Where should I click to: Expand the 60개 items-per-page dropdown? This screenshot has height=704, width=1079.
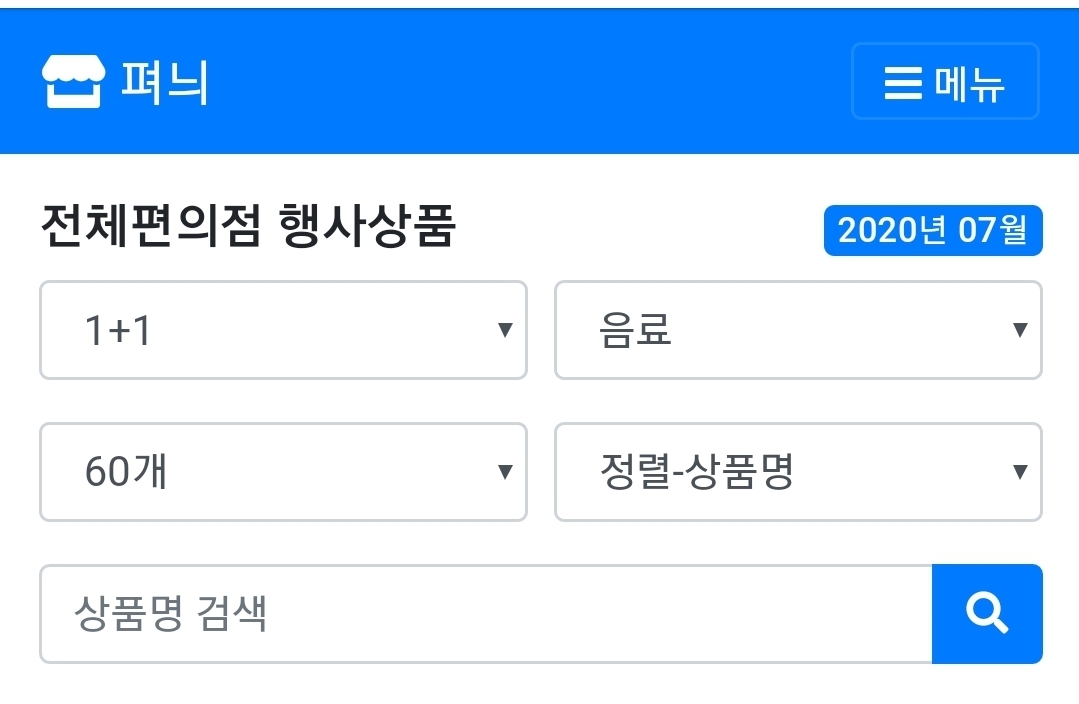tap(283, 472)
